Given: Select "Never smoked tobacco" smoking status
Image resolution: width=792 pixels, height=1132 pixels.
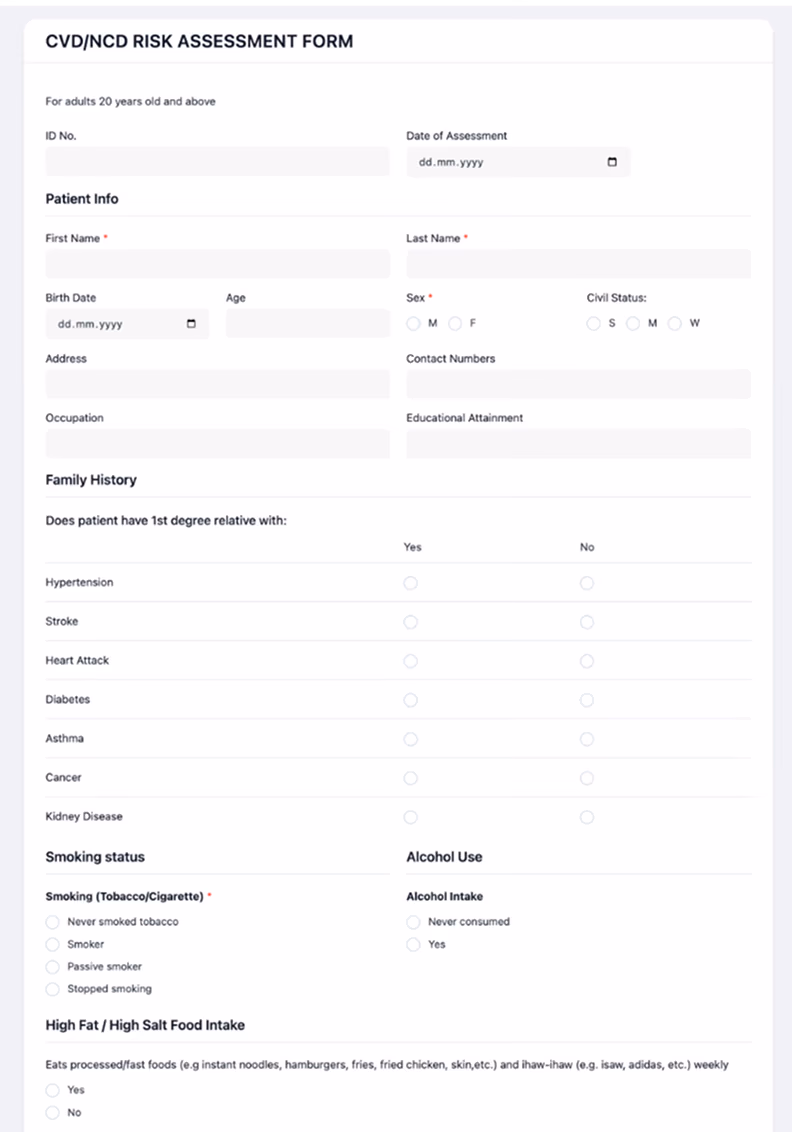Looking at the screenshot, I should 52,921.
